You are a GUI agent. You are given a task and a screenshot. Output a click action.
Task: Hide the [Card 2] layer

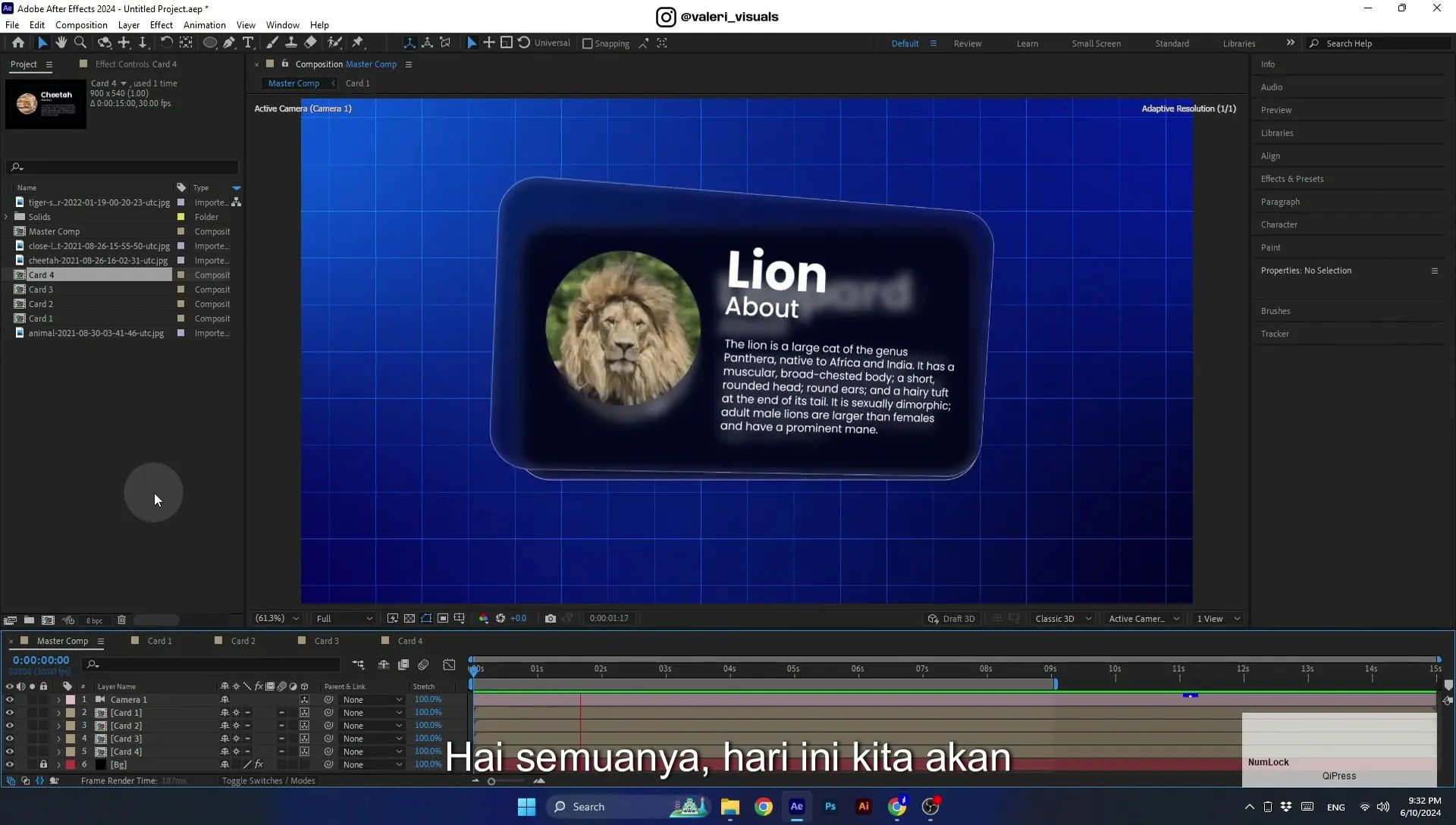(9, 726)
